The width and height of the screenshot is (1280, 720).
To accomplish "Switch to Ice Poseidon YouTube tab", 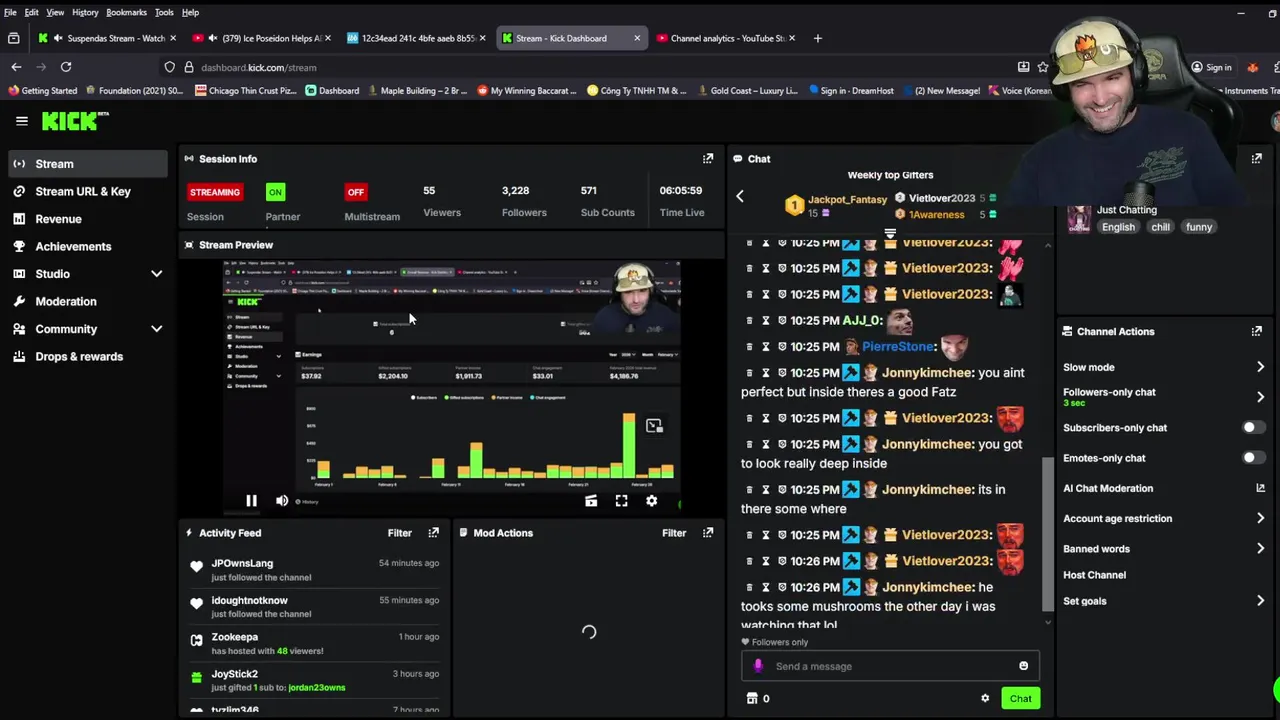I will coord(262,38).
